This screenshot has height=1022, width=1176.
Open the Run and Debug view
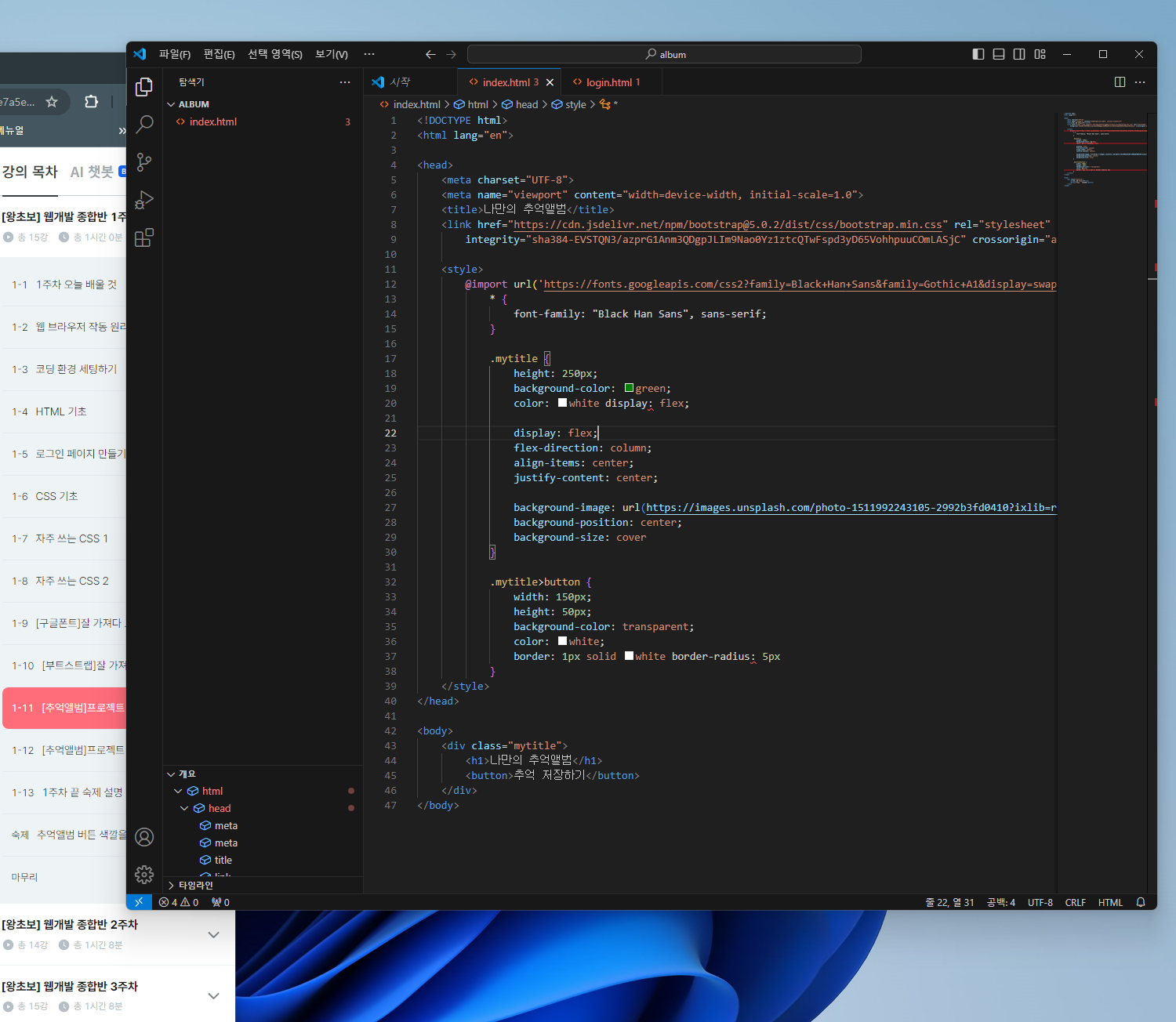click(144, 200)
